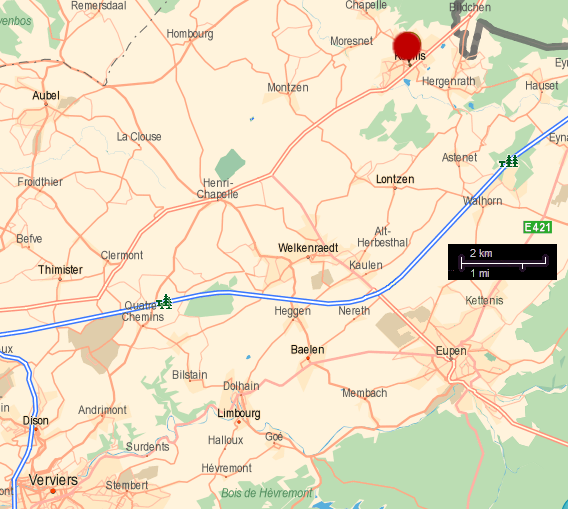This screenshot has width=568, height=509.
Task: Click the Bois de Hèvremont forest label
Action: (267, 493)
